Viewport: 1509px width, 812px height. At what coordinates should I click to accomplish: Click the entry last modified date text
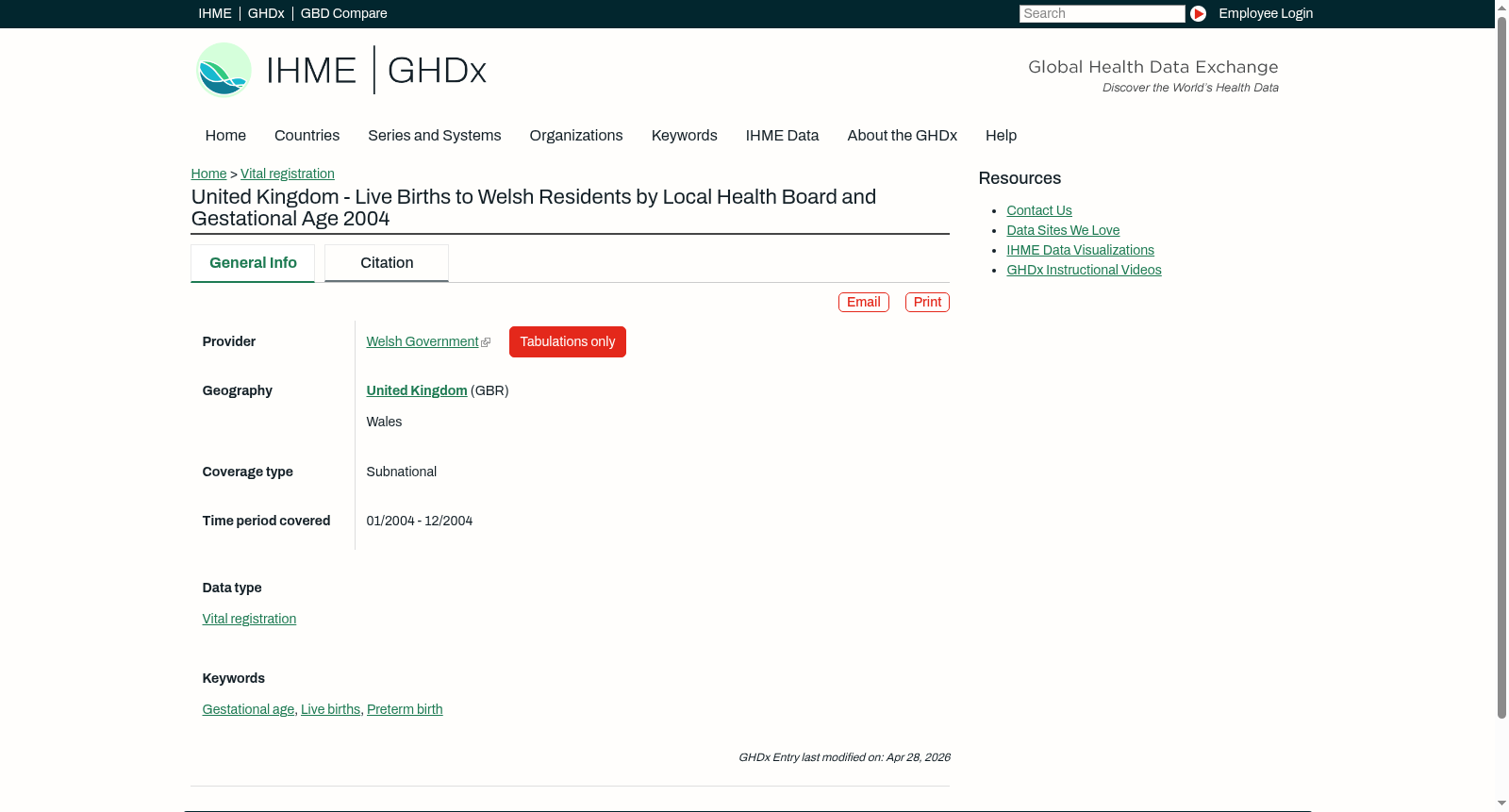tap(844, 757)
